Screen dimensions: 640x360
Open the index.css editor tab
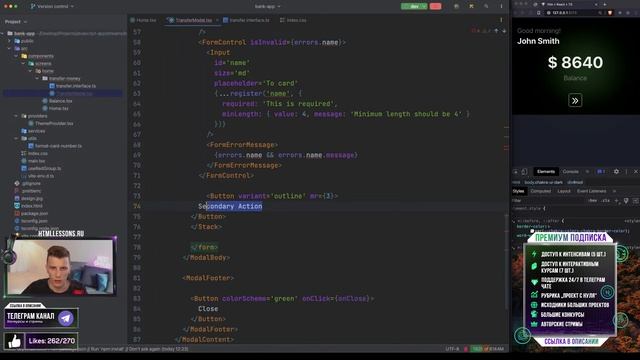point(293,20)
